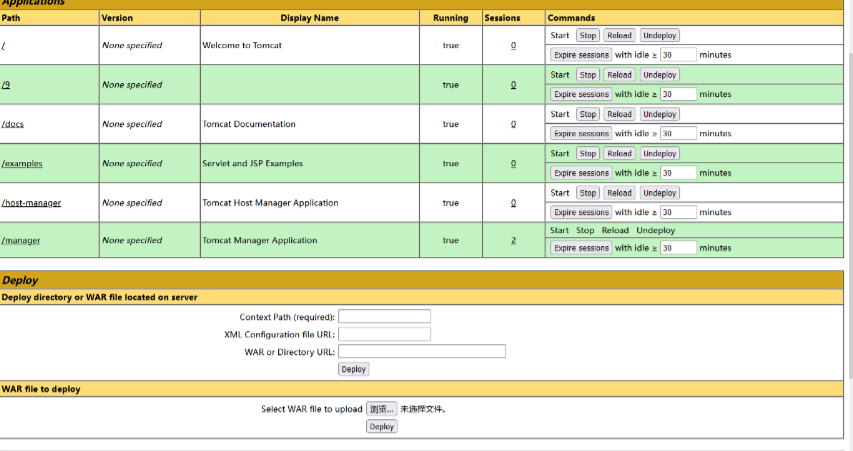853x451 pixels.
Task: Open session count link for /examples application
Action: (514, 163)
